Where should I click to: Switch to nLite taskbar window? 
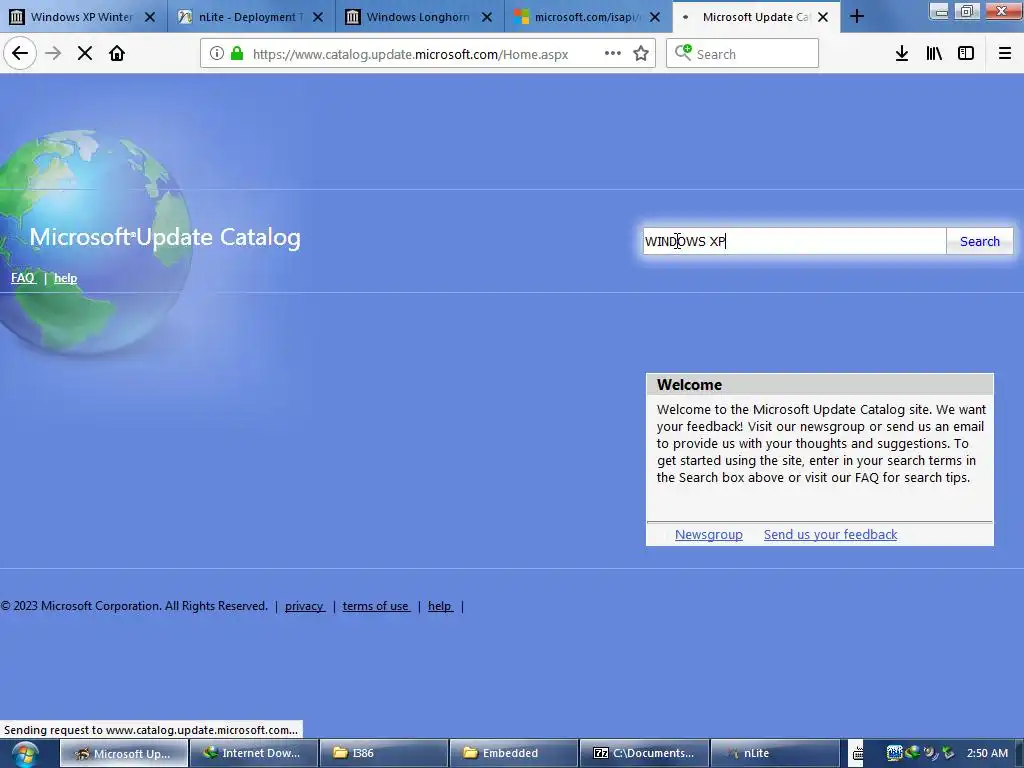(774, 754)
